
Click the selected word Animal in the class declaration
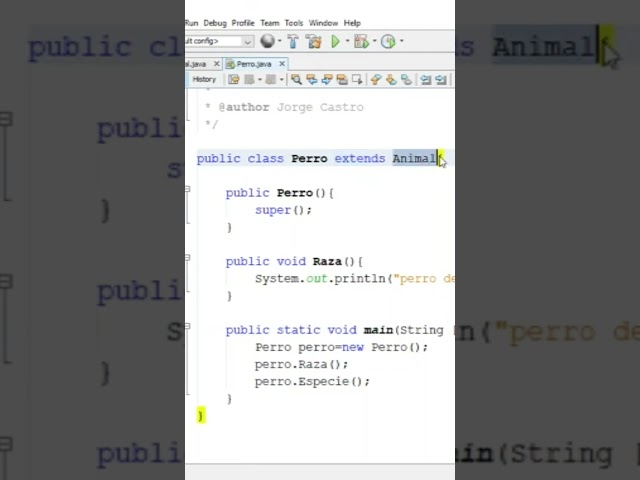point(414,158)
